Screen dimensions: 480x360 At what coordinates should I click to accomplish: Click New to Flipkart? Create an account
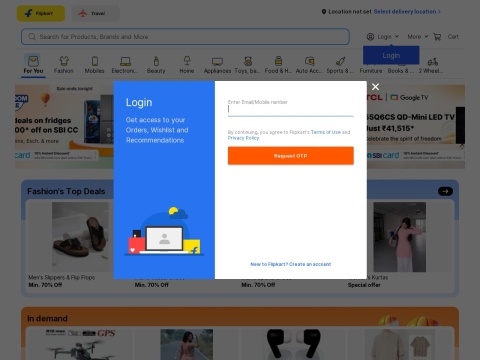point(291,264)
